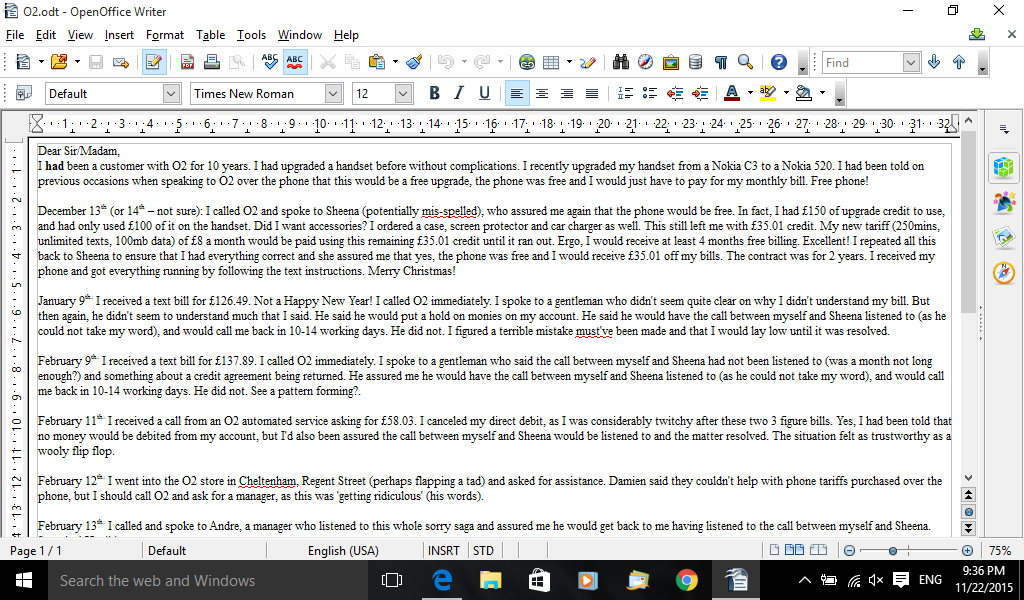Click the Zoom magnifier icon

[745, 62]
